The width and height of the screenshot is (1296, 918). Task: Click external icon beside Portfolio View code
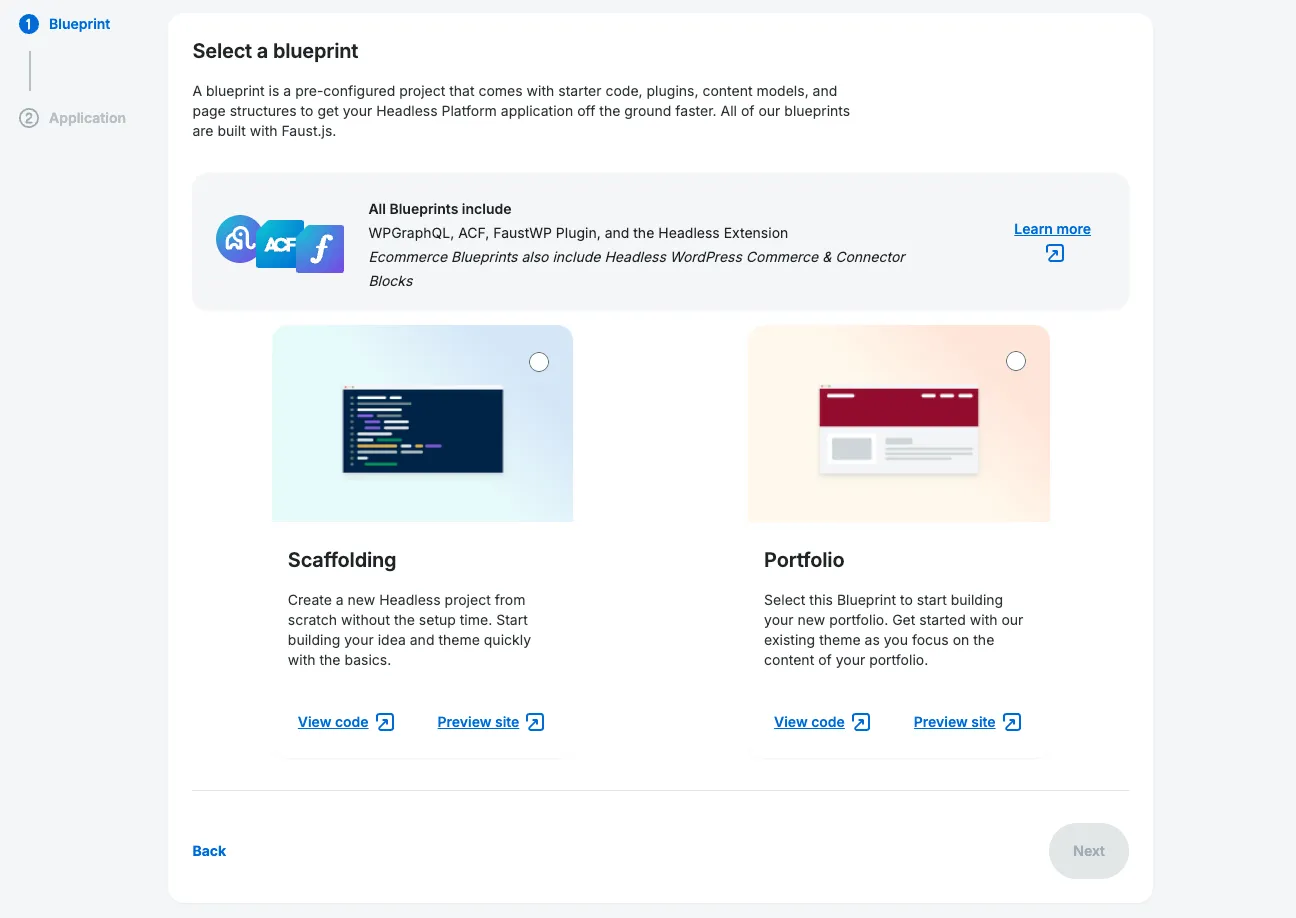point(861,722)
